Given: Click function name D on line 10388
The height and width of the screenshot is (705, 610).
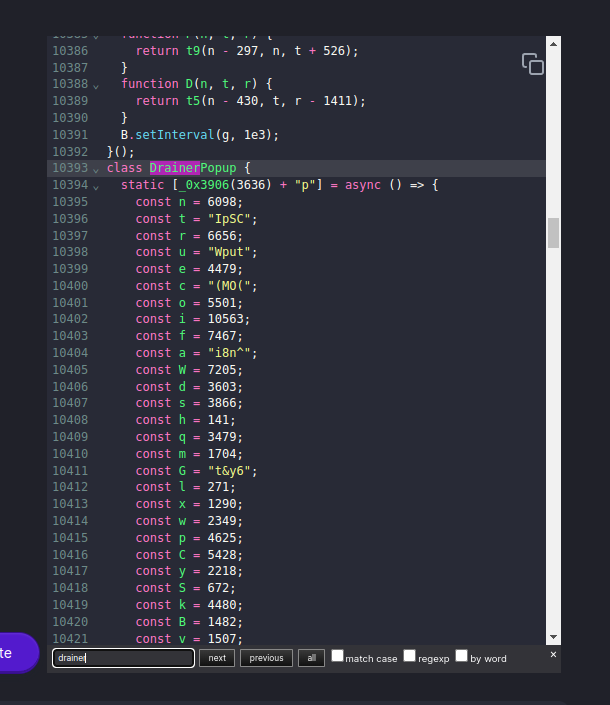Looking at the screenshot, I should (x=189, y=84).
